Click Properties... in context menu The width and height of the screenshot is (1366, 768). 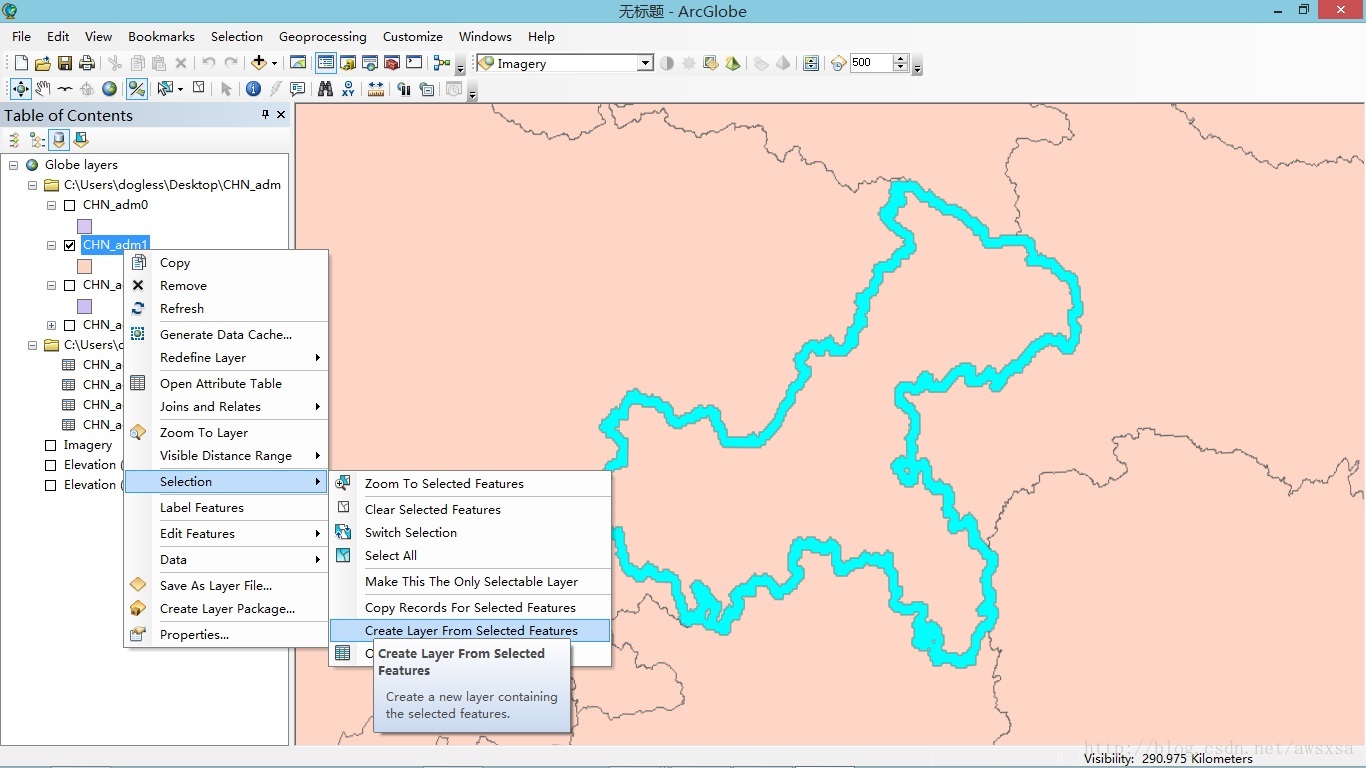pyautogui.click(x=226, y=635)
